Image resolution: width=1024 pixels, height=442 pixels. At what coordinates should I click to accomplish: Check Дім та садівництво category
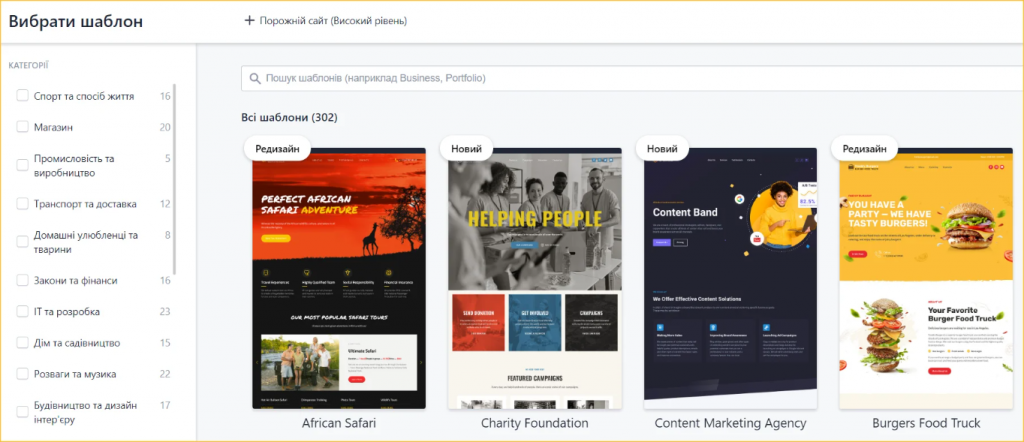(x=23, y=343)
